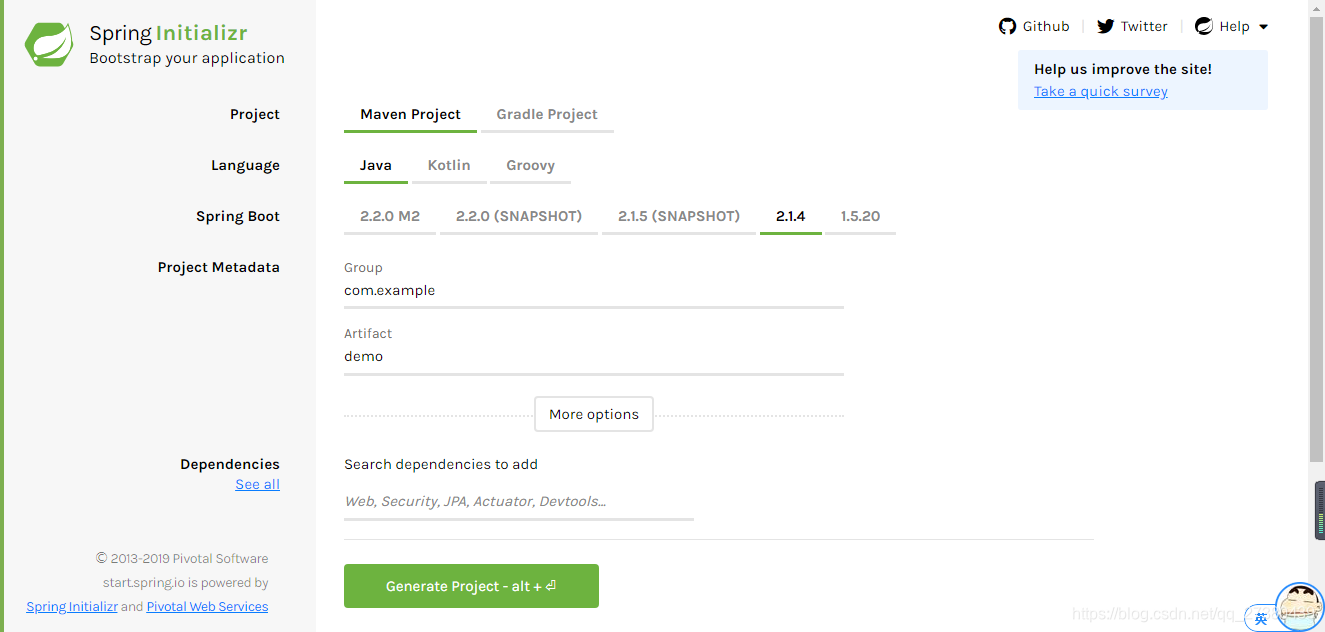The image size is (1325, 632).
Task: Click the Group input field com.example
Action: (594, 291)
